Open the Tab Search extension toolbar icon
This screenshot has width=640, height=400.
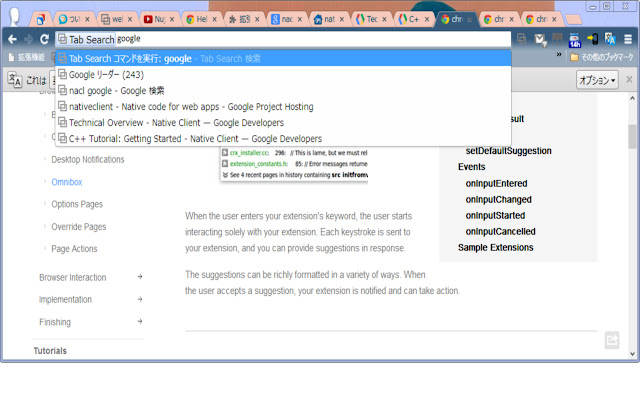pos(521,39)
